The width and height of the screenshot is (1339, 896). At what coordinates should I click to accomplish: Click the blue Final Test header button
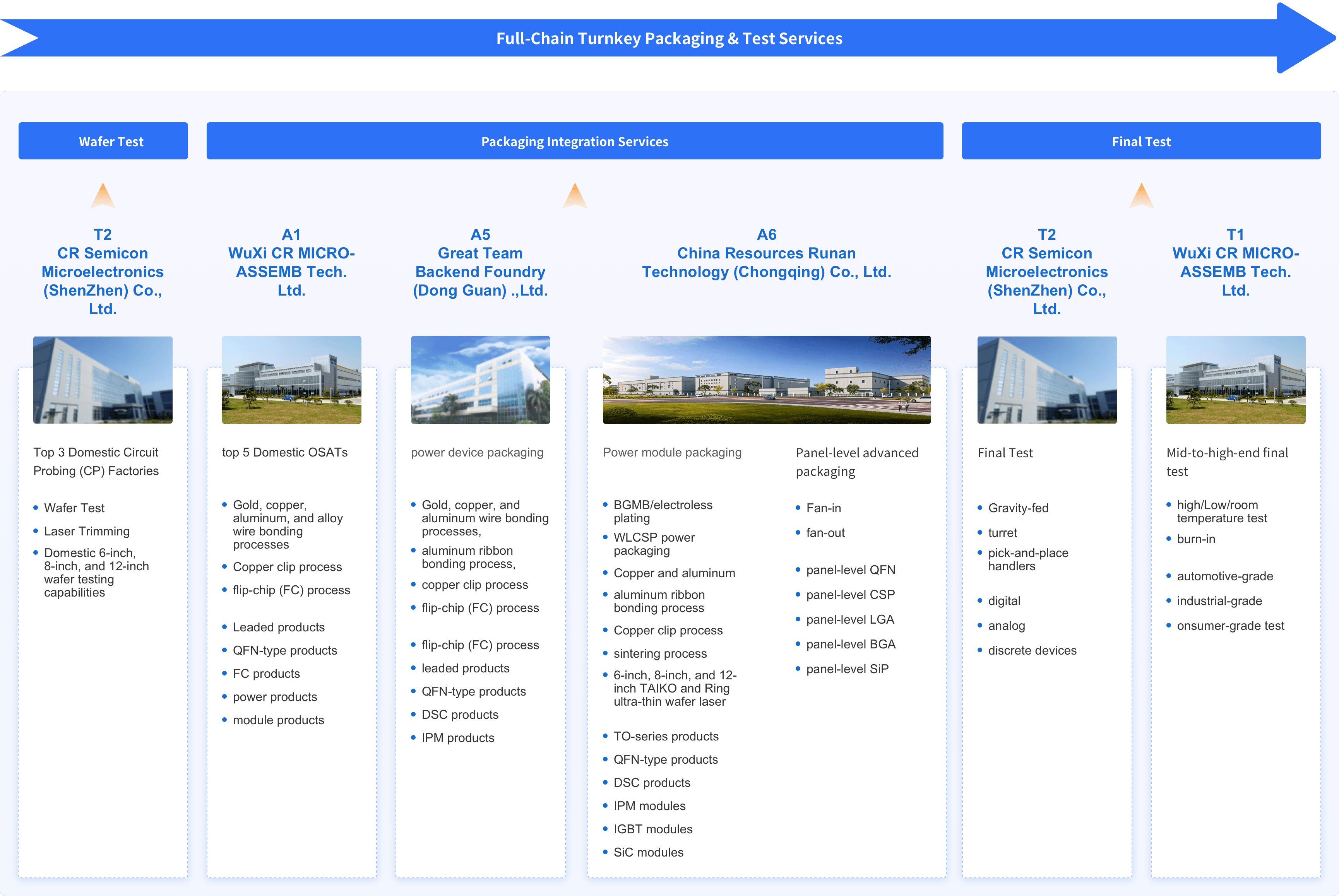1141,141
